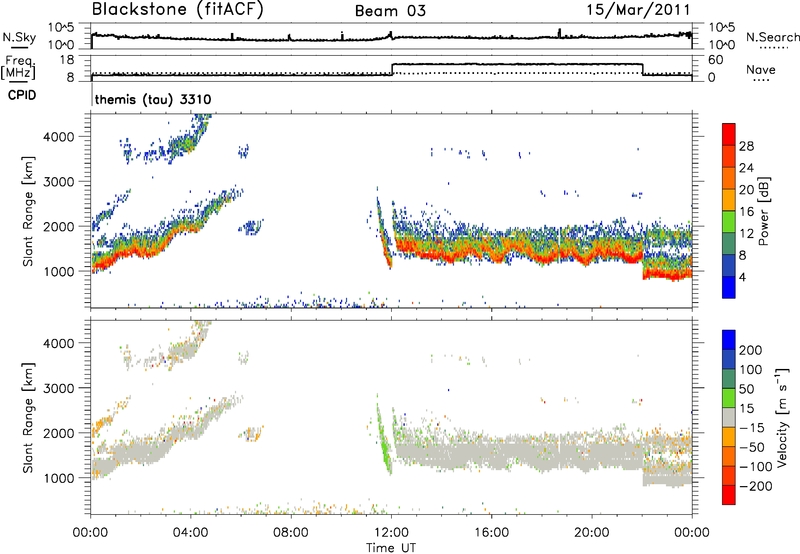Click the "20:00" time tick label

591,533
